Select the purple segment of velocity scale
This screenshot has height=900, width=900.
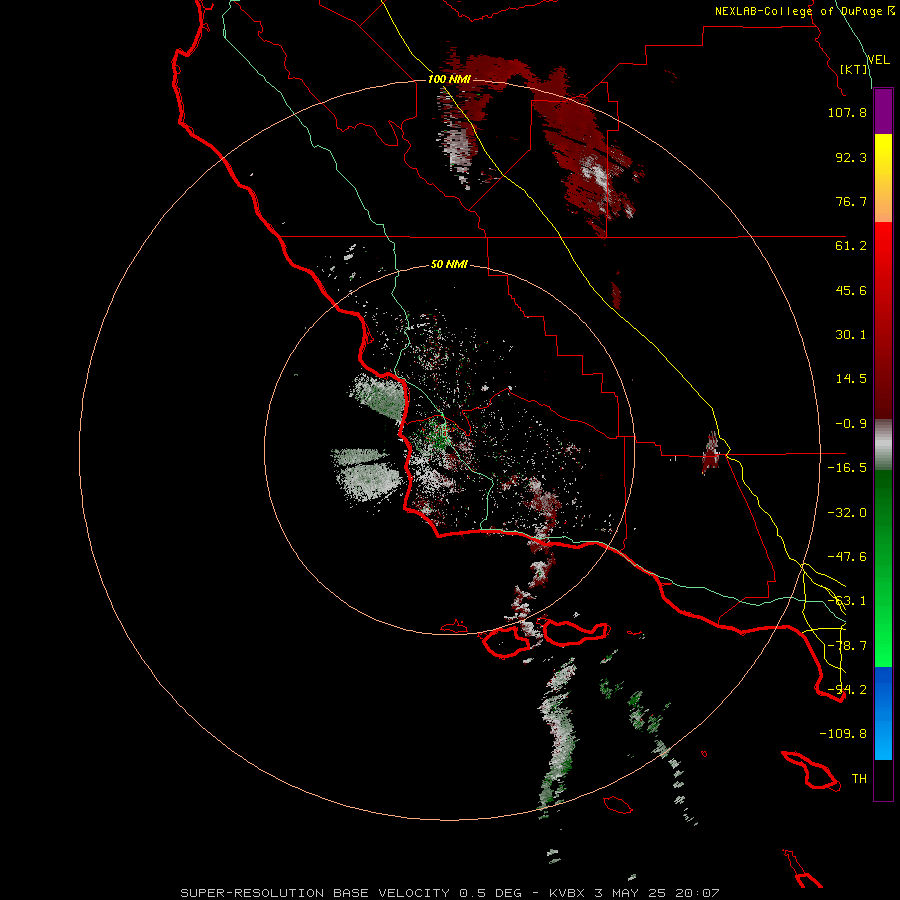click(883, 112)
